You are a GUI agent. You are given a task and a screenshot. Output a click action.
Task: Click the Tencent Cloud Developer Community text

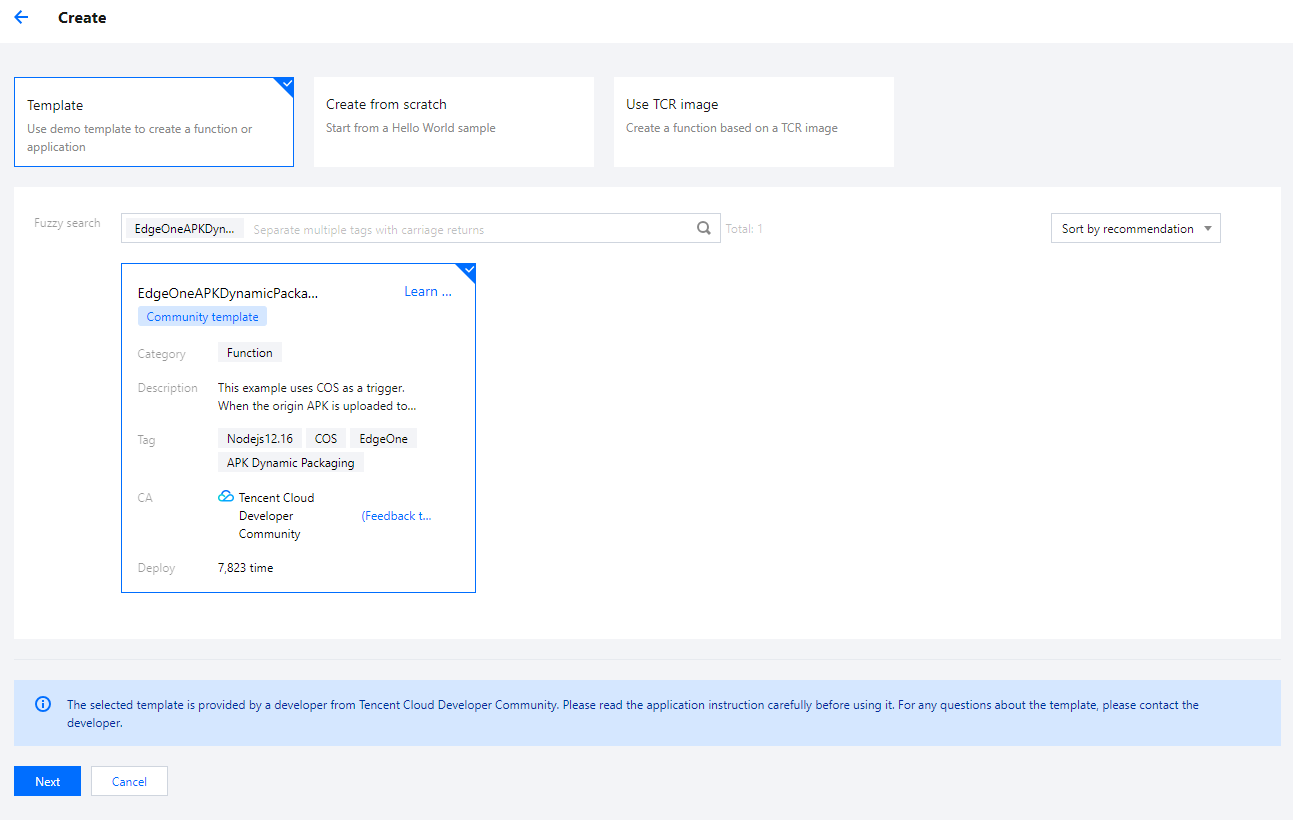pyautogui.click(x=277, y=516)
